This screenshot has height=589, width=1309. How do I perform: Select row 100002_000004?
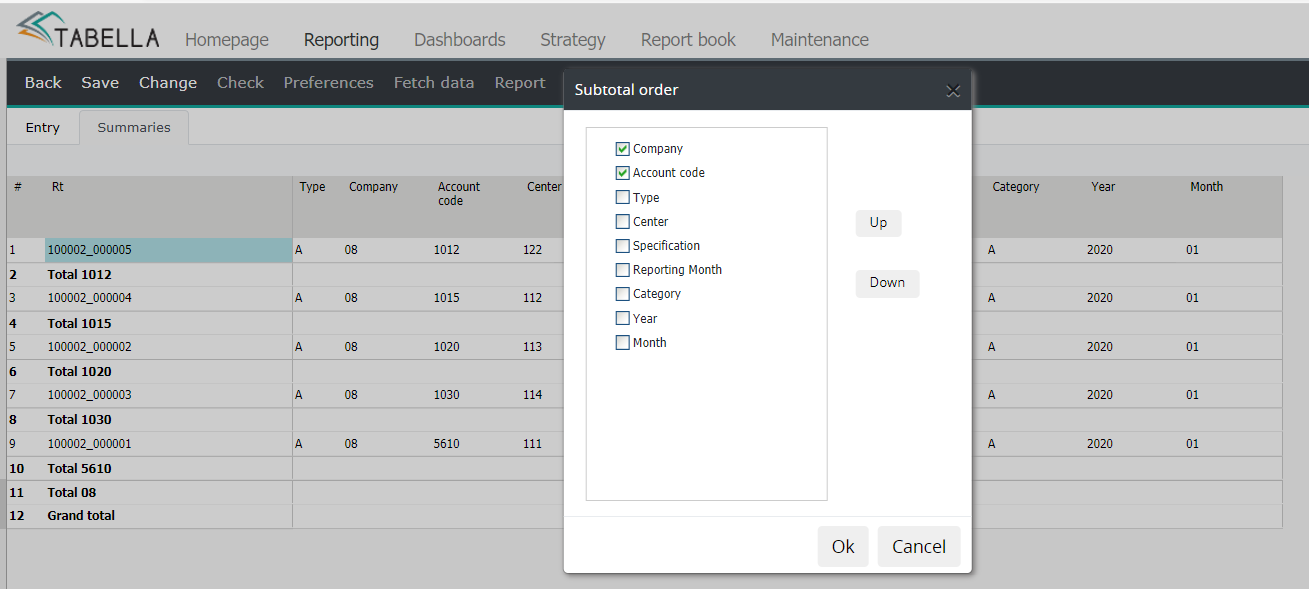click(168, 298)
